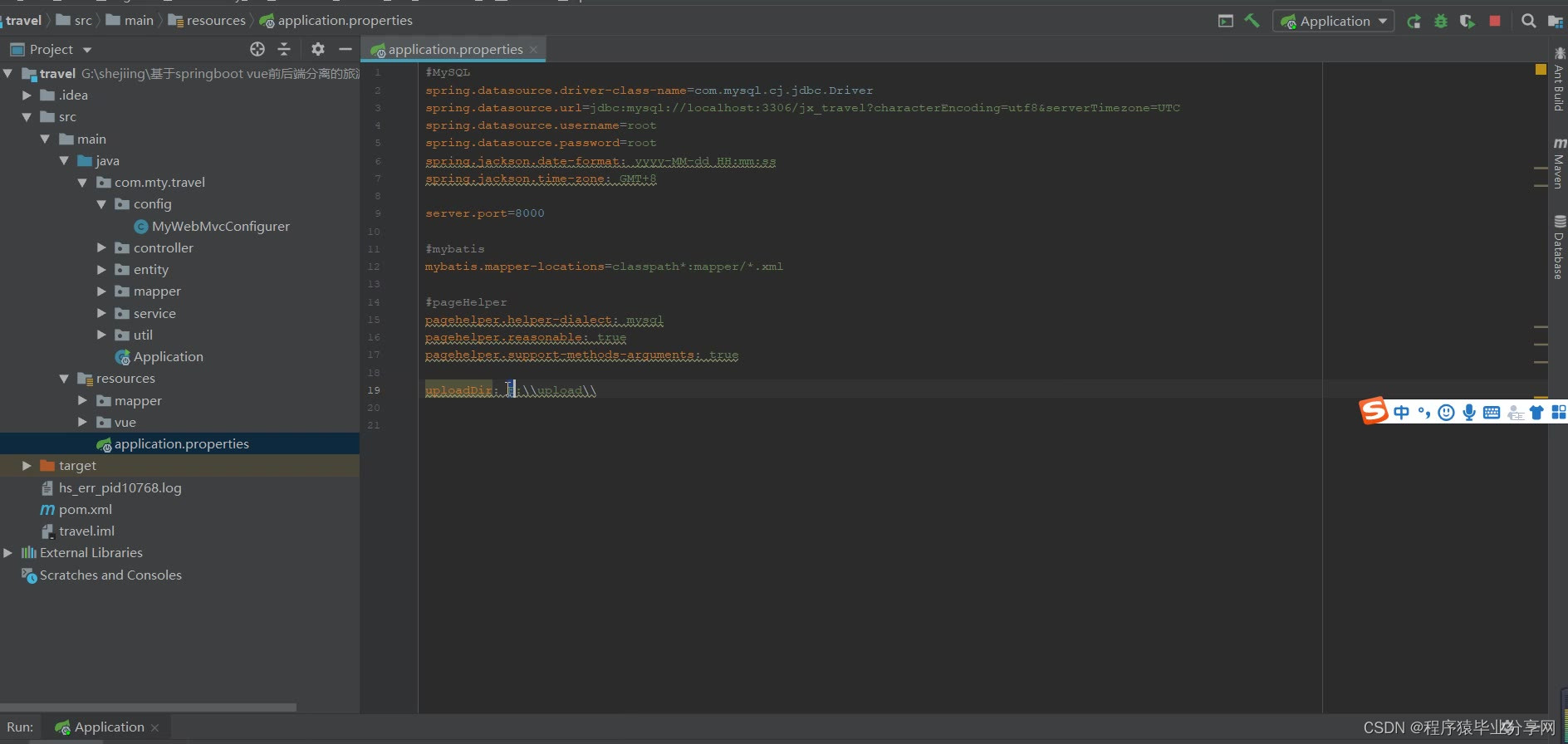Image resolution: width=1568 pixels, height=744 pixels.
Task: Open Search Everywhere magnifier icon
Action: tap(1528, 21)
